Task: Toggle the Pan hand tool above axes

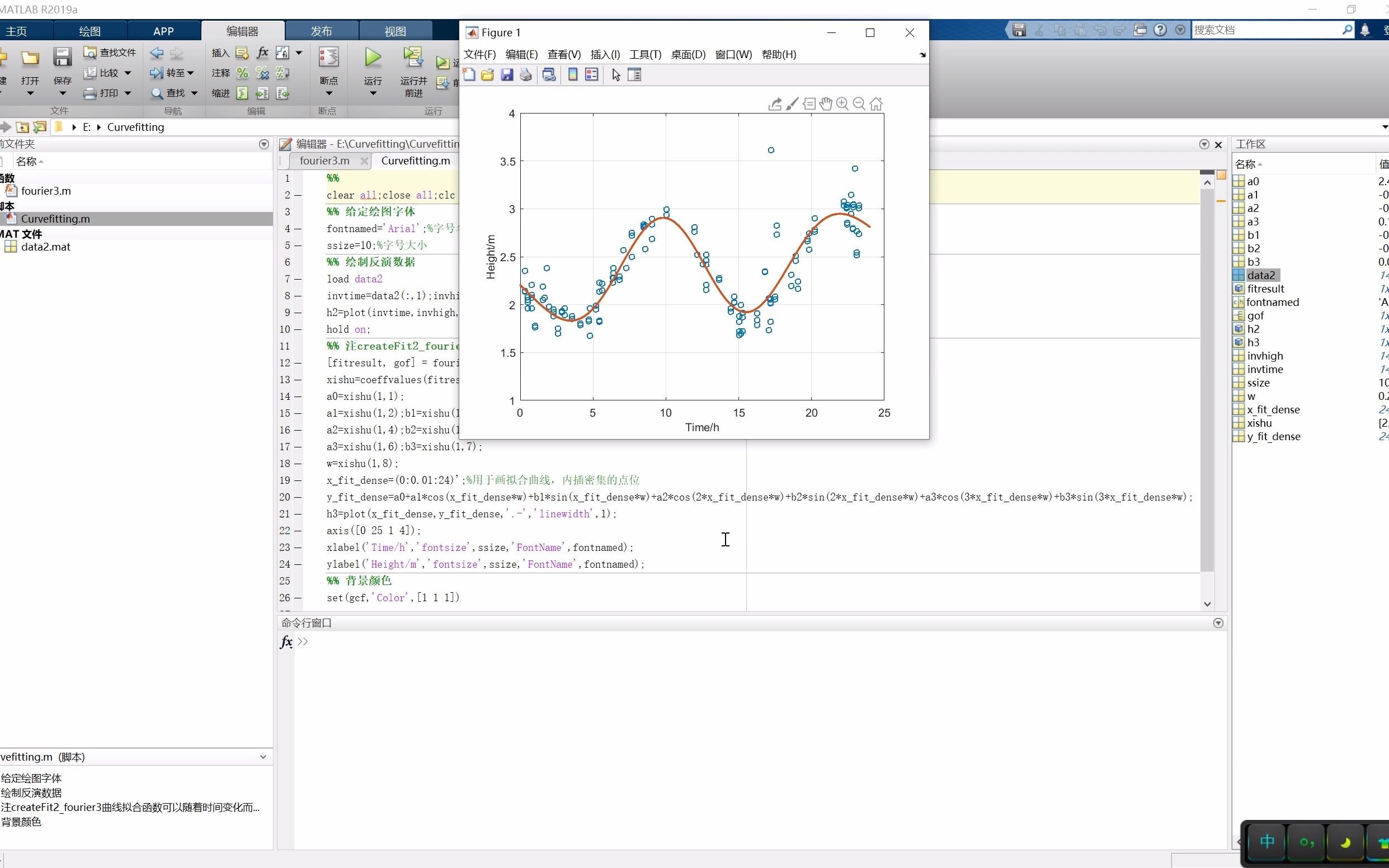Action: click(825, 104)
